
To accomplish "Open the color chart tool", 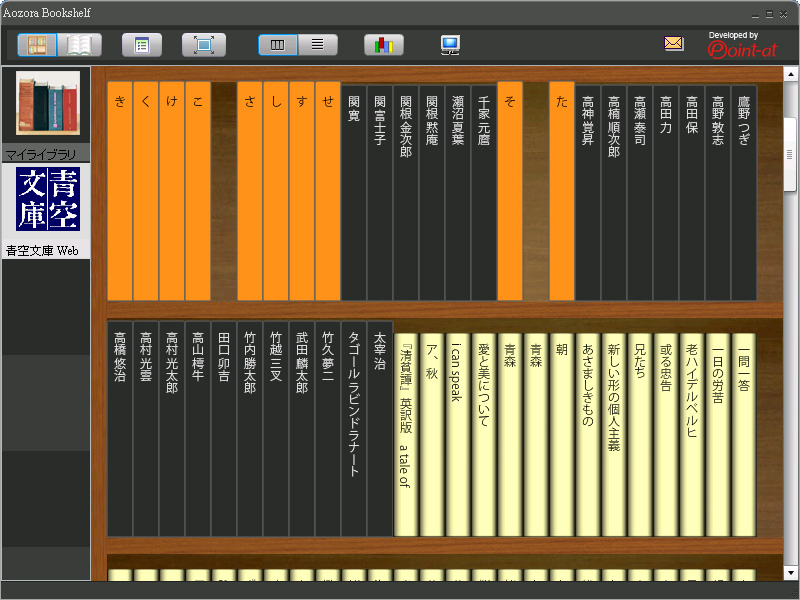I will click(383, 44).
